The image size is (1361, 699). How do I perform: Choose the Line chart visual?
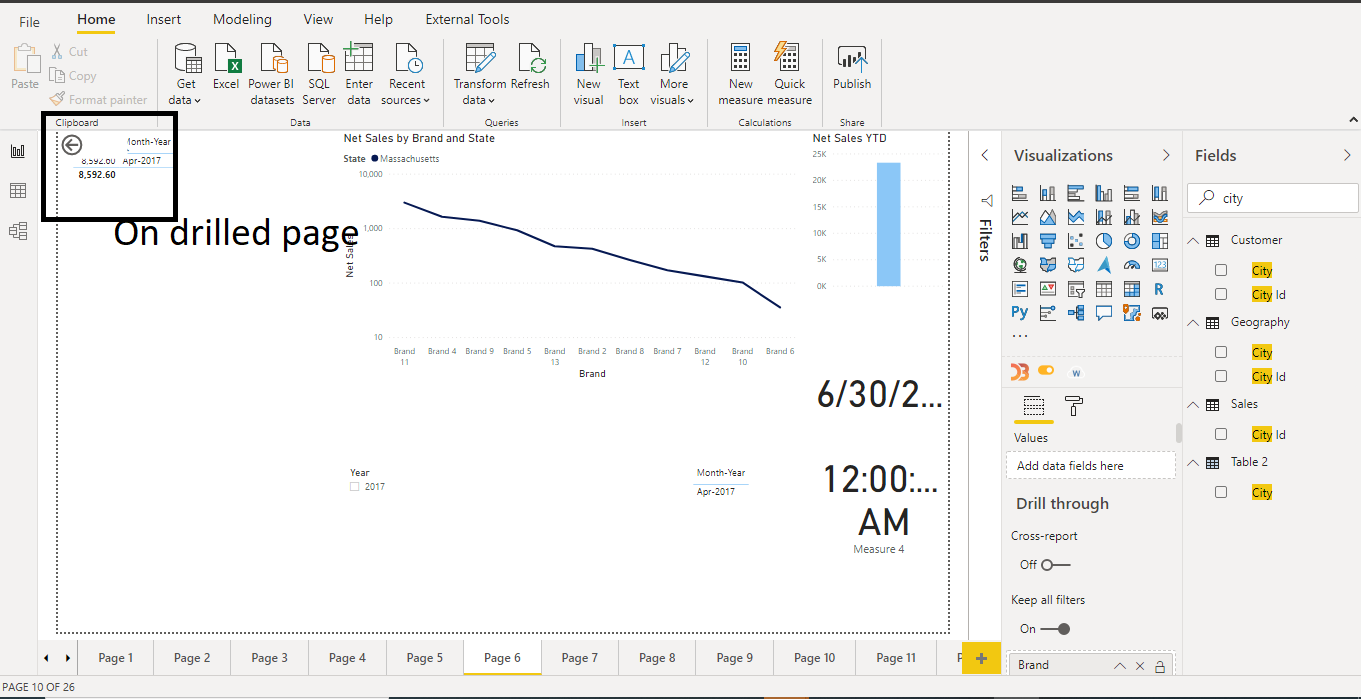[1020, 217]
